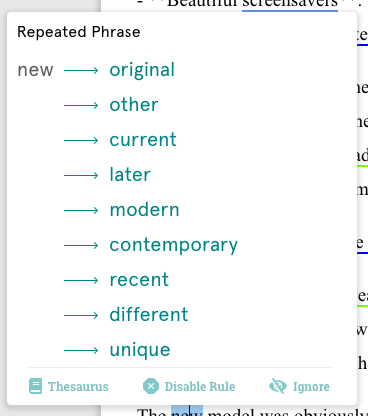This screenshot has width=368, height=416.
Task: Click the highlighted word 'new' in document
Action: (187, 412)
